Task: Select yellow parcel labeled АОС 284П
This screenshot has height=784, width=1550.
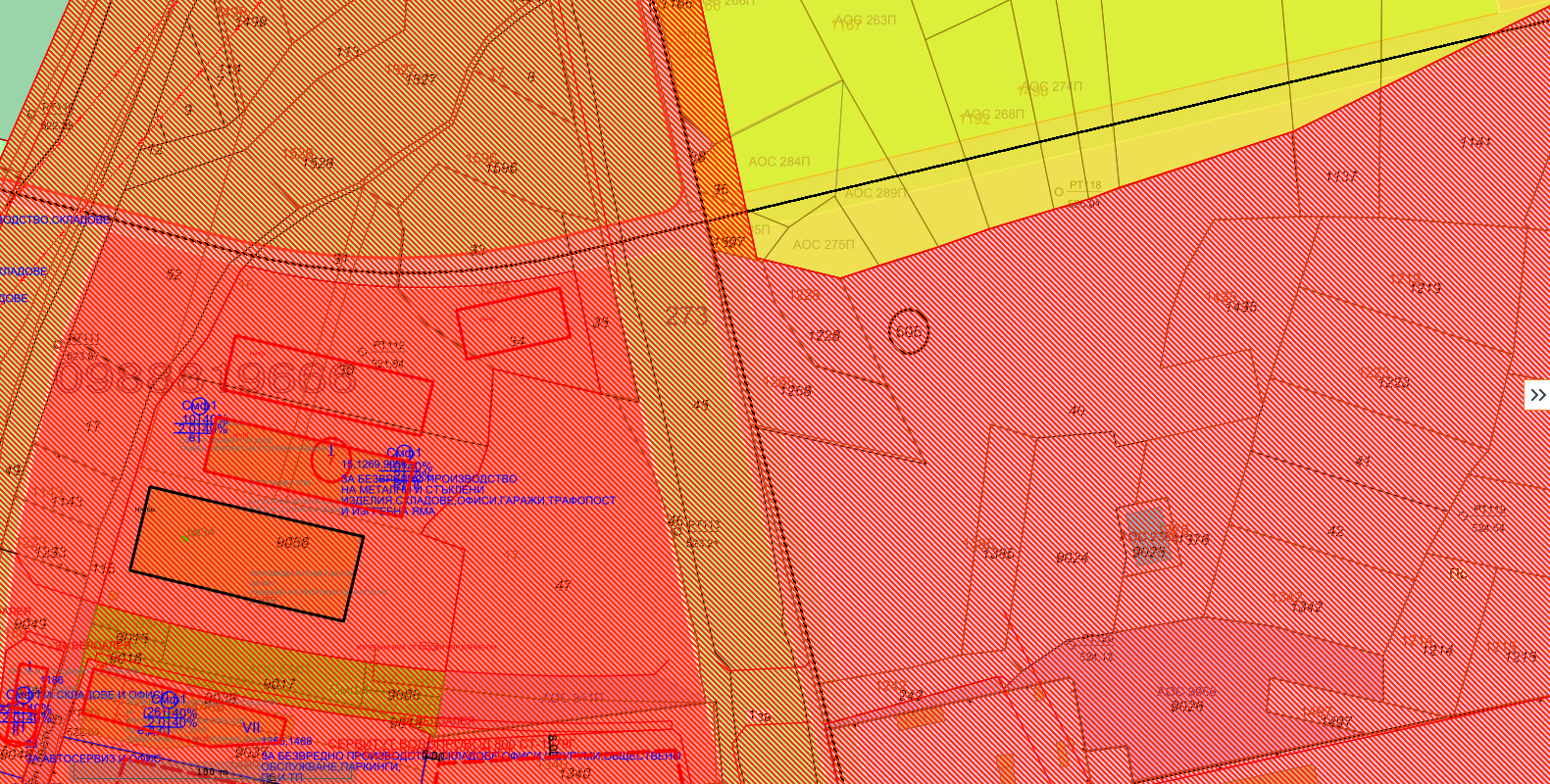Action: coord(779,162)
